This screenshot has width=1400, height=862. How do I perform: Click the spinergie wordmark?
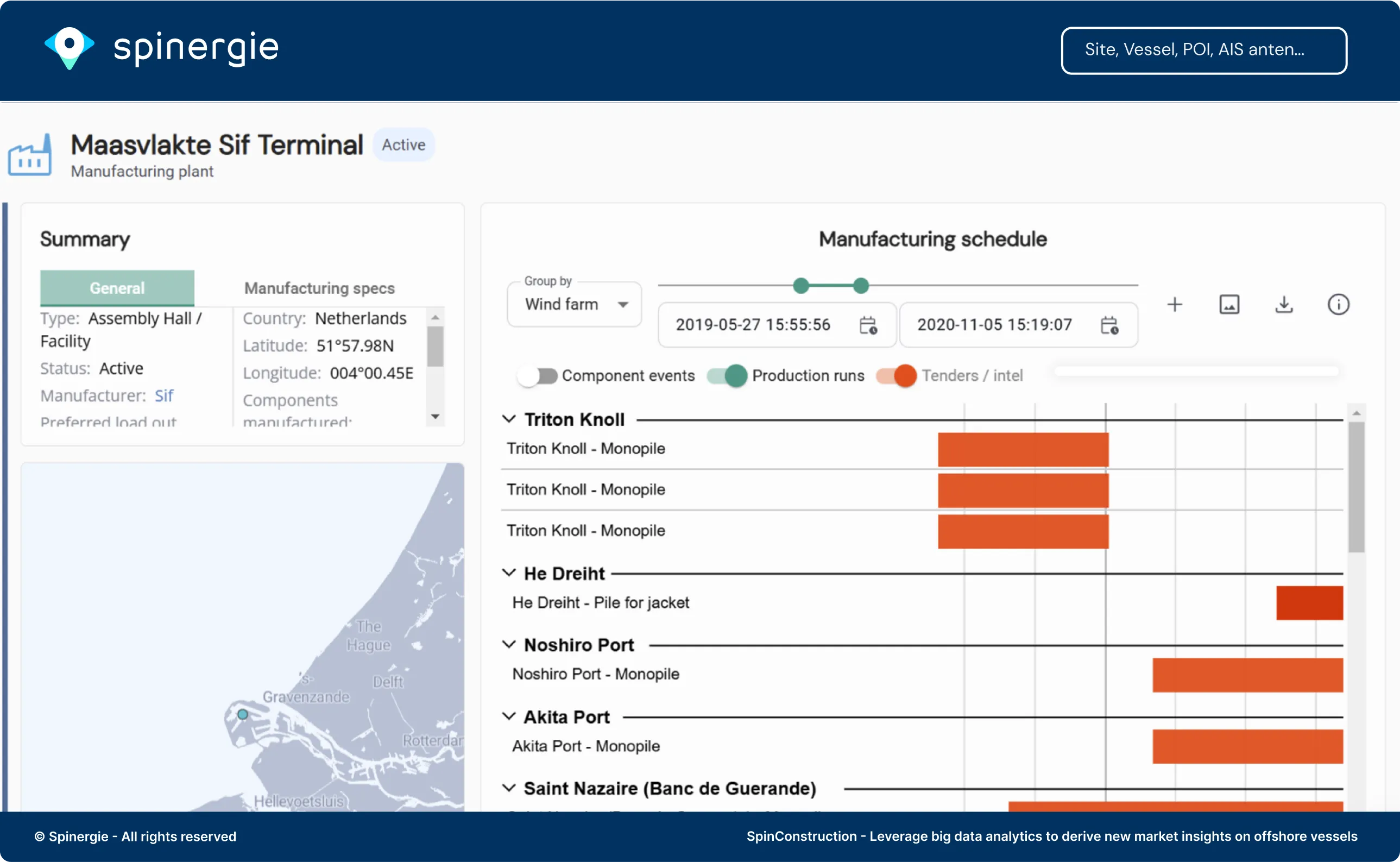196,48
